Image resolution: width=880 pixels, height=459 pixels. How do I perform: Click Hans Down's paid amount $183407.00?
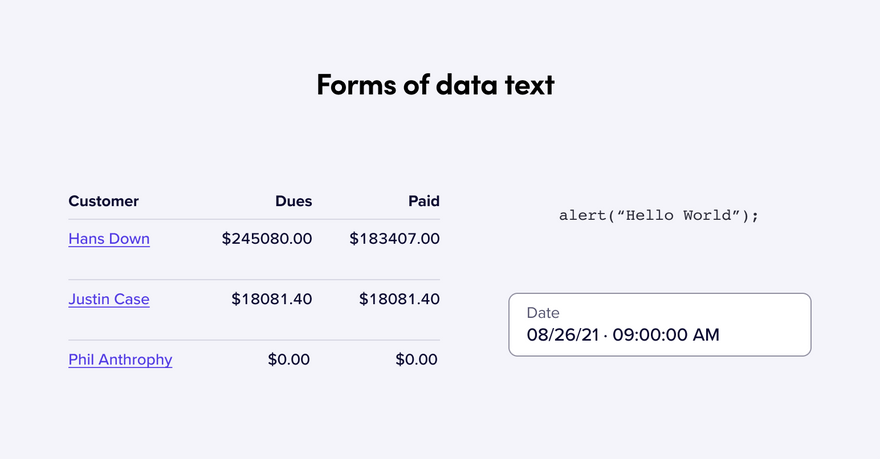(395, 239)
